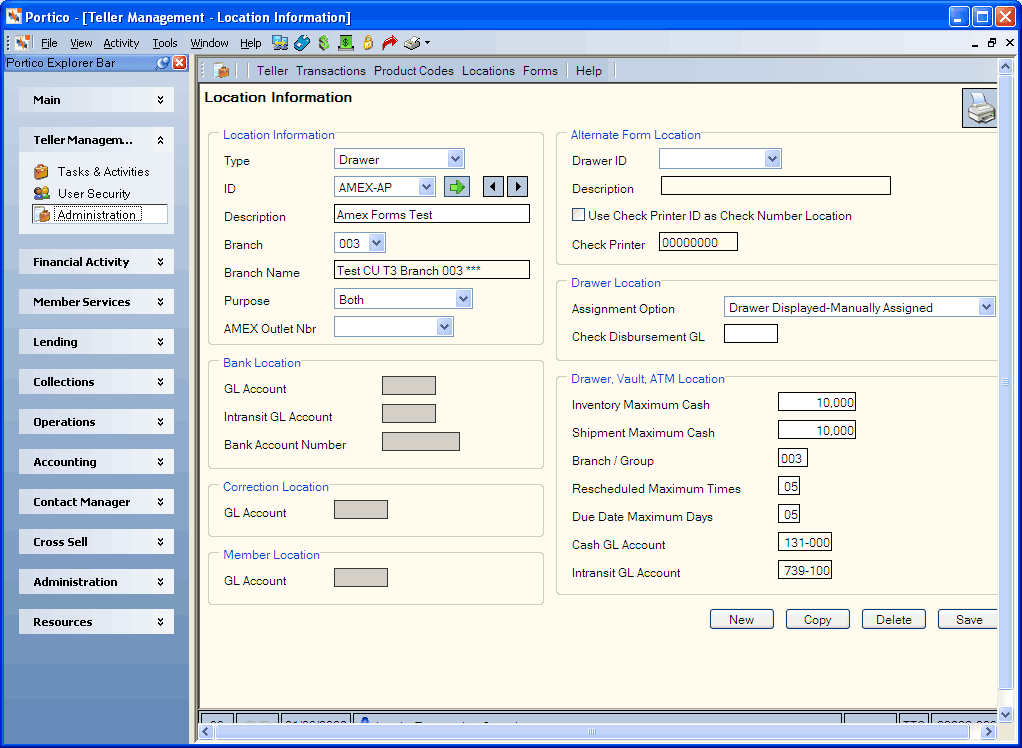Open the Assignment Option dropdown
Screen dimensions: 1022x748
pos(986,307)
